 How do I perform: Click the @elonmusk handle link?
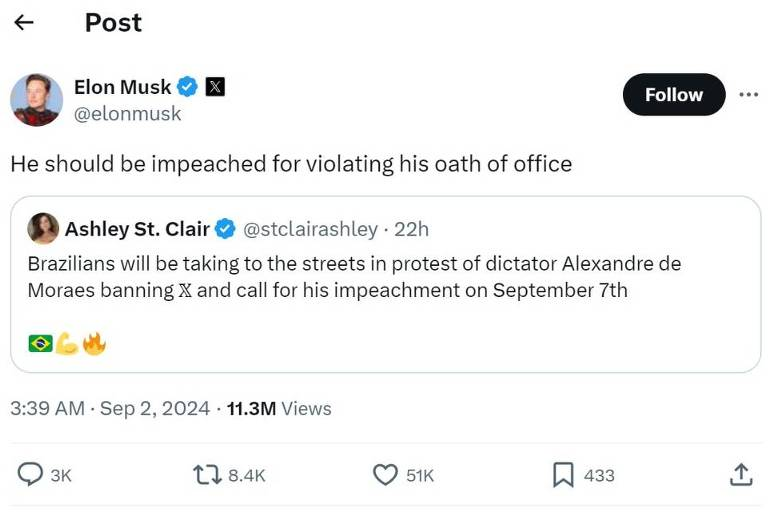click(127, 114)
